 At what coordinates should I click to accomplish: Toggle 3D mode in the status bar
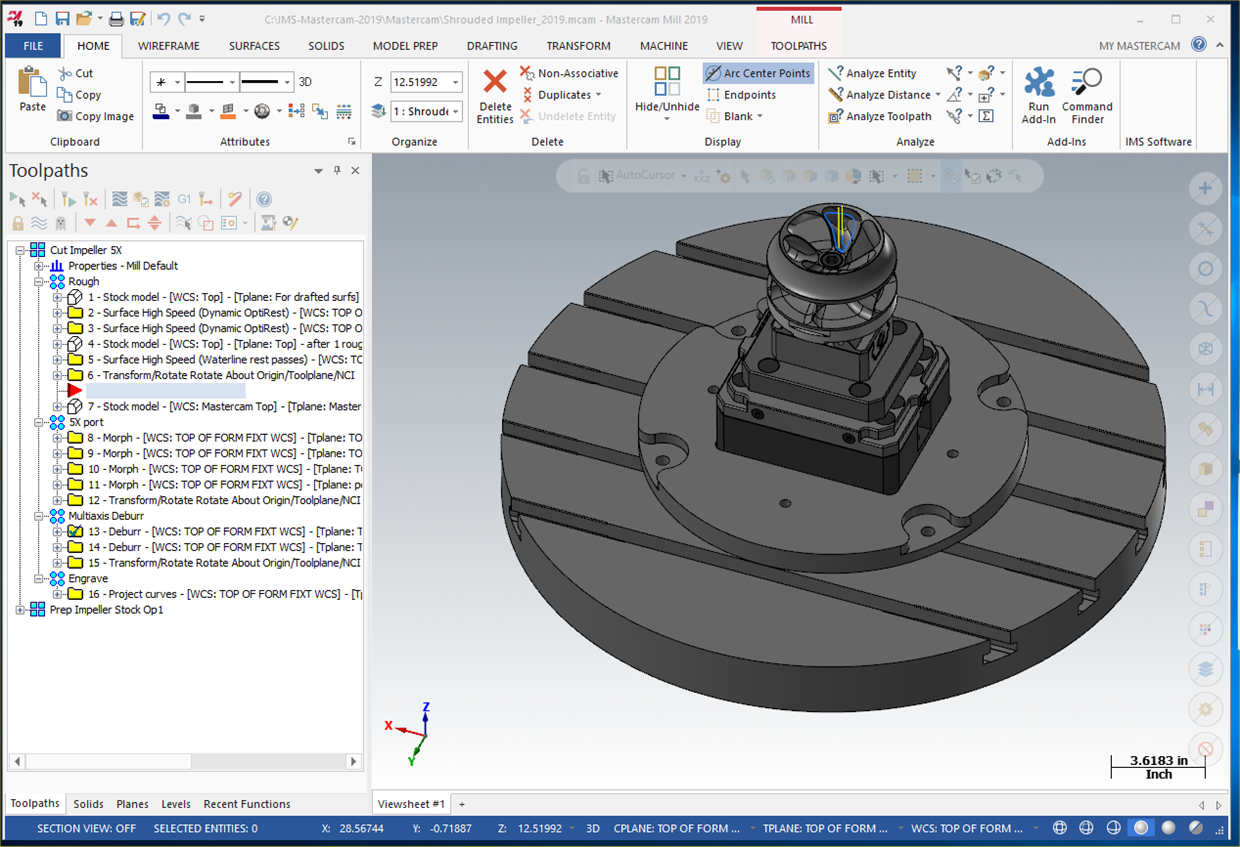(593, 828)
